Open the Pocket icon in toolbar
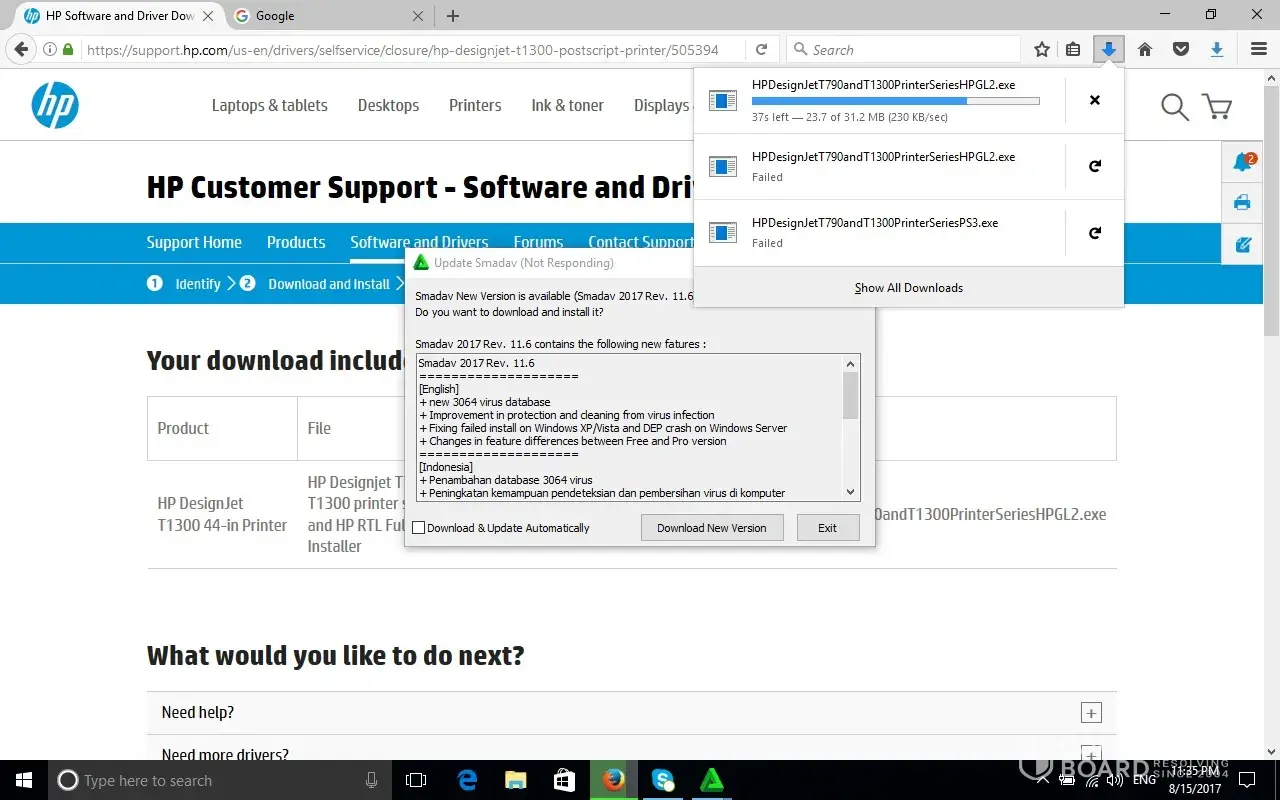The image size is (1280, 800). point(1181,50)
